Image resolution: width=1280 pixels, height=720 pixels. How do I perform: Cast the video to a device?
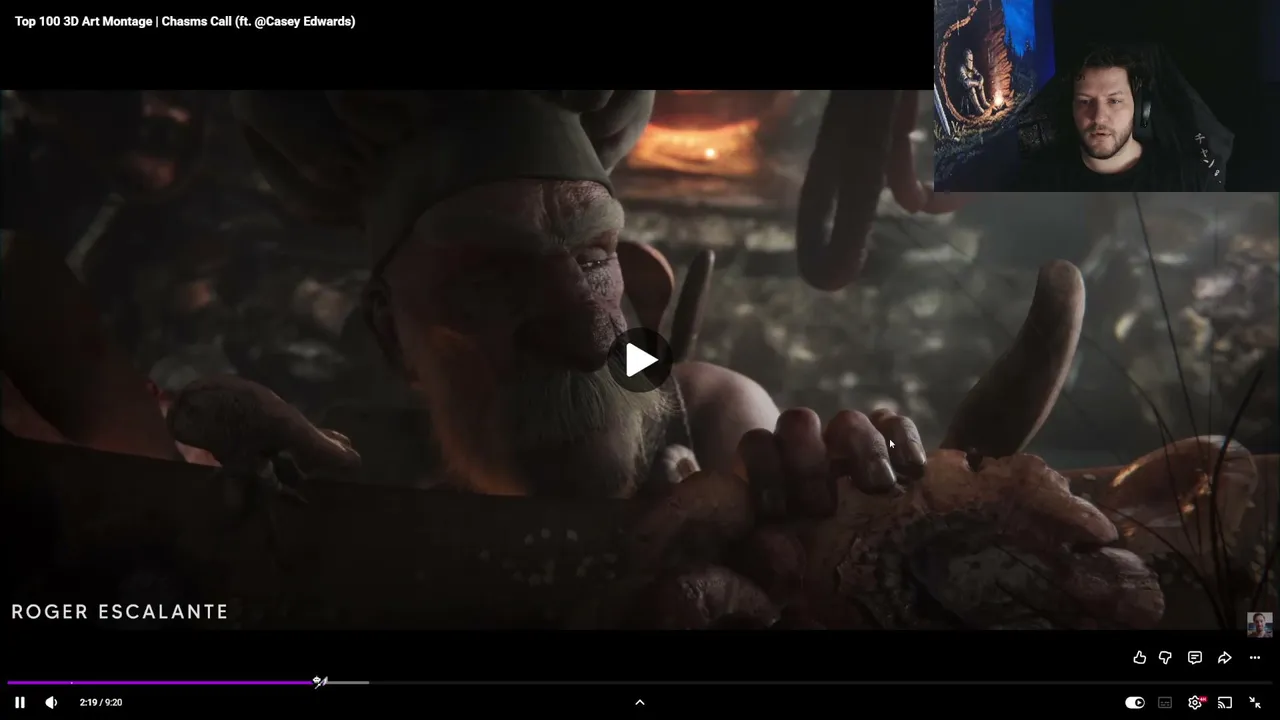[x=1225, y=702]
